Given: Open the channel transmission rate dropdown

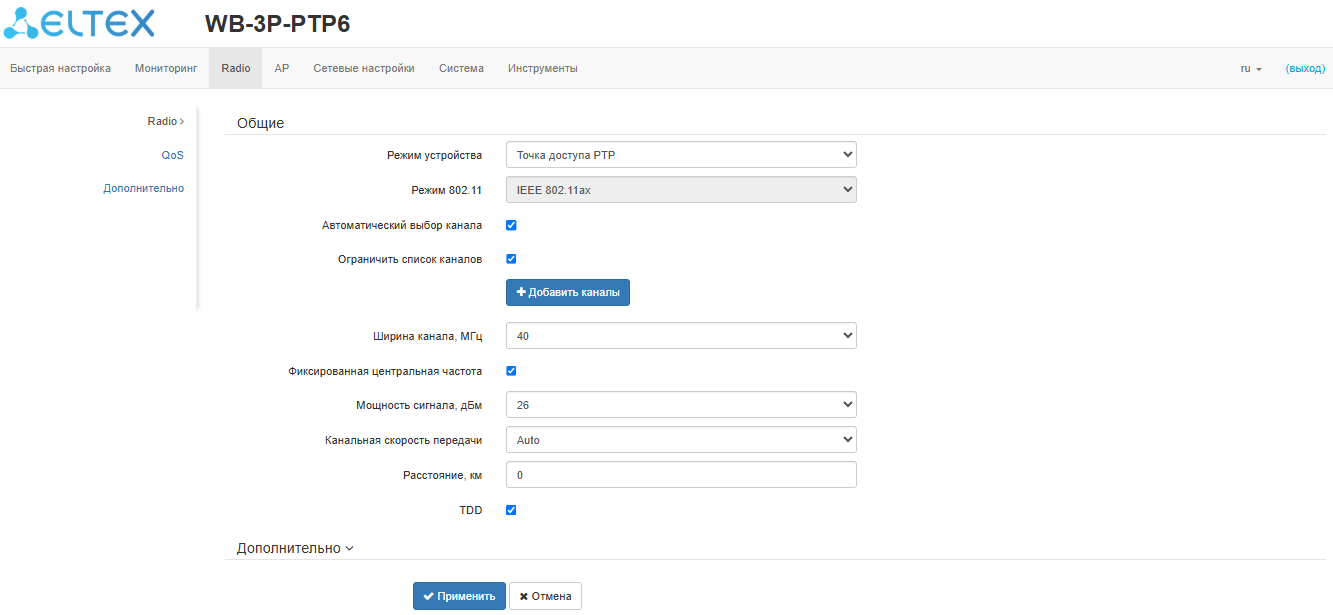Looking at the screenshot, I should coord(681,440).
